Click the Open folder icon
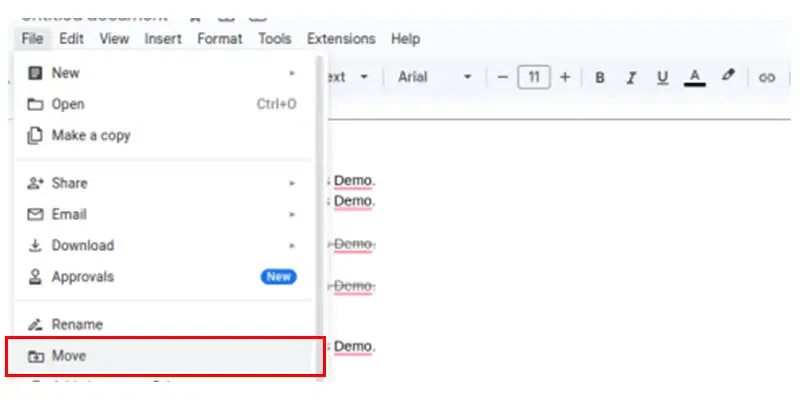This screenshot has width=800, height=400. (x=35, y=105)
